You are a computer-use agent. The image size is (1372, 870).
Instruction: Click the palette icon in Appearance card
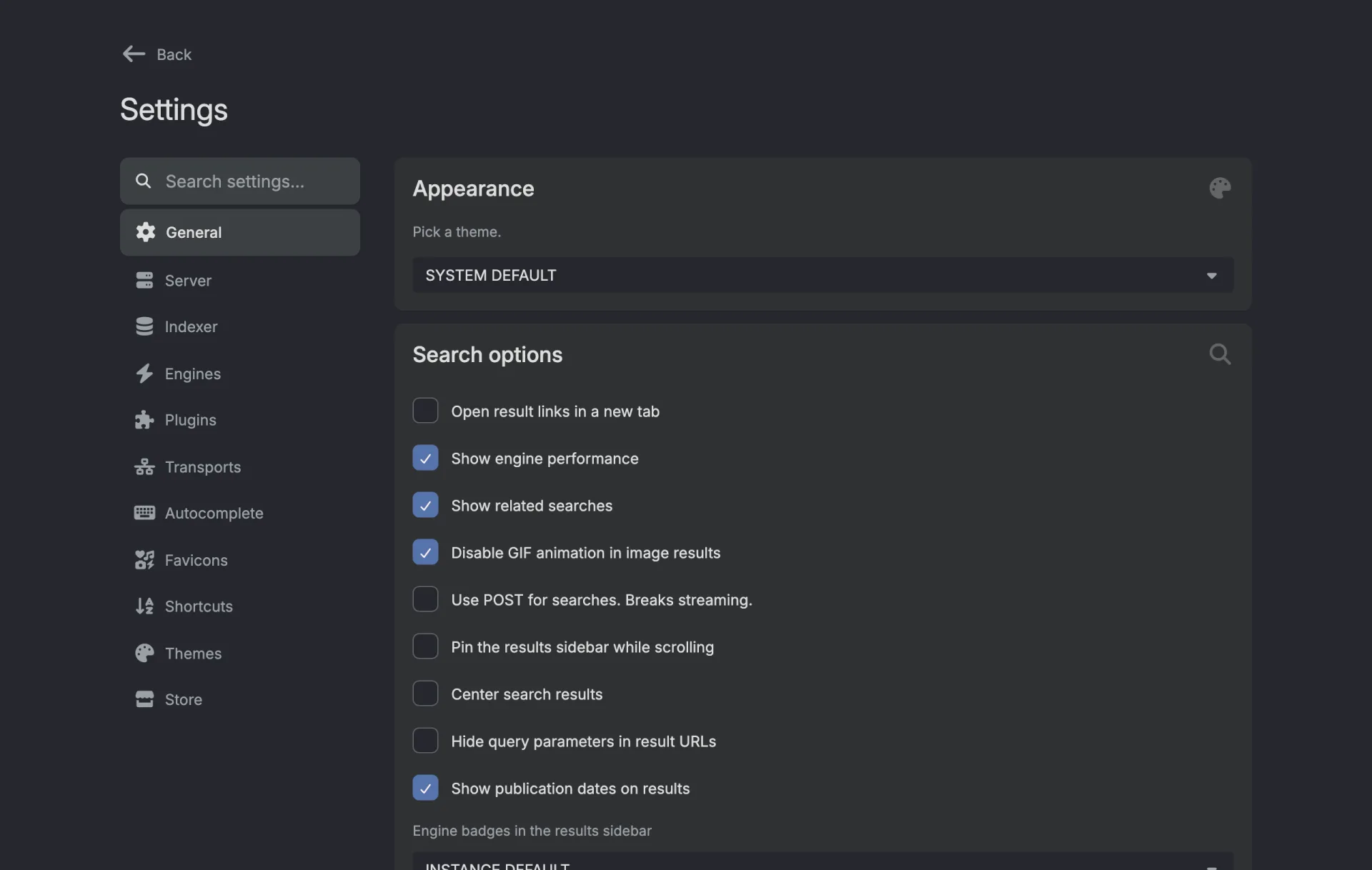tap(1220, 189)
